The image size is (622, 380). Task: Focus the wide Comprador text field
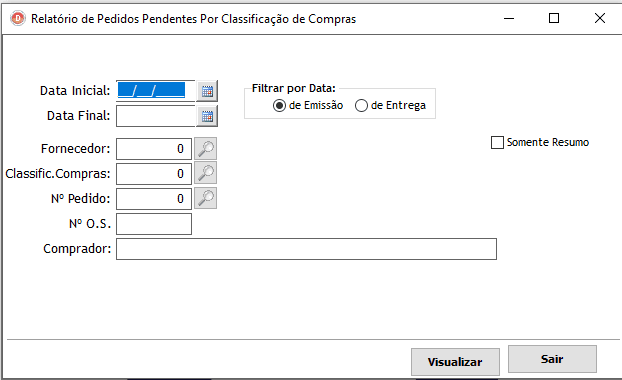306,249
